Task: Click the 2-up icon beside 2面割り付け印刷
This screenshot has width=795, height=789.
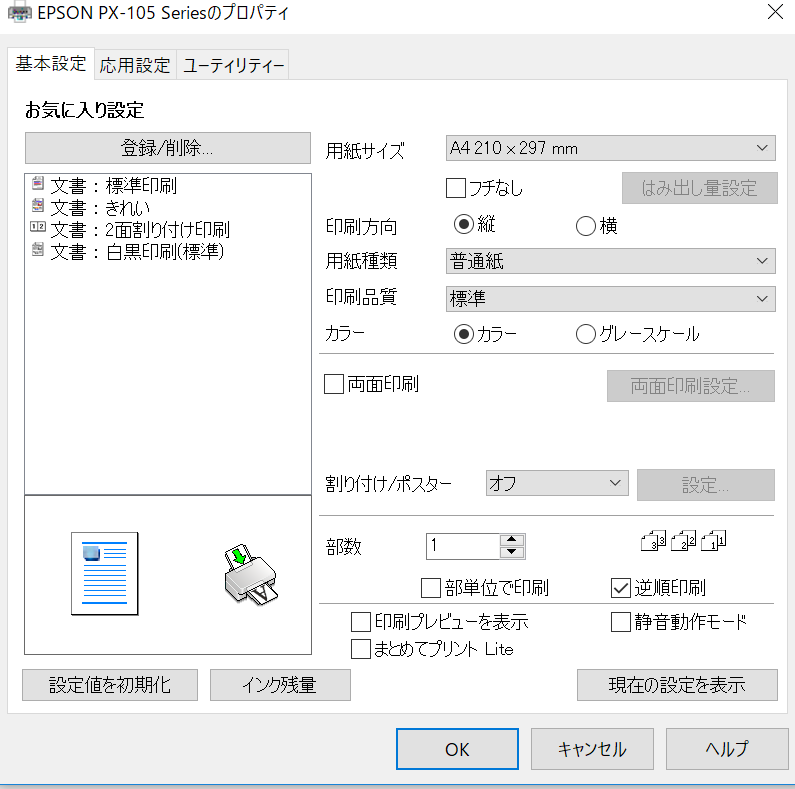Action: pyautogui.click(x=38, y=227)
